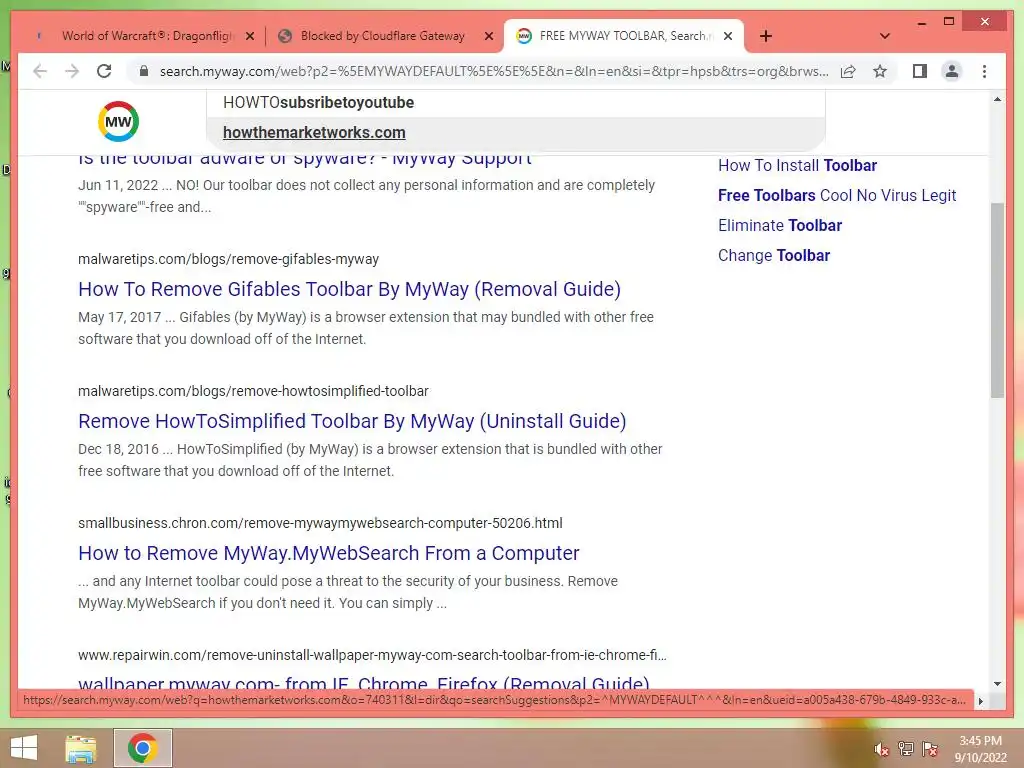
Task: Open the Windows Start button
Action: point(24,748)
